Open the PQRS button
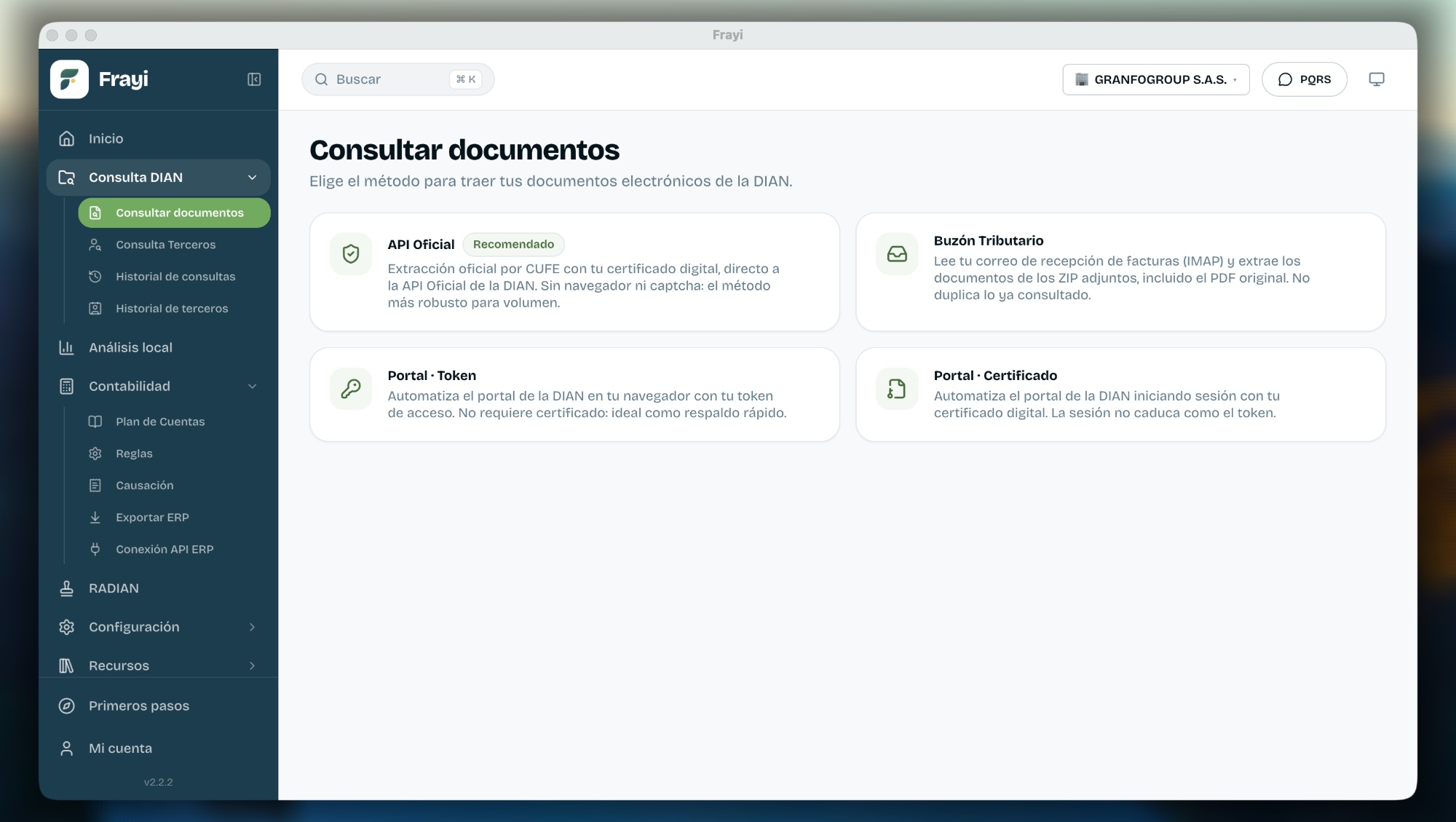Image resolution: width=1456 pixels, height=822 pixels. [x=1304, y=79]
